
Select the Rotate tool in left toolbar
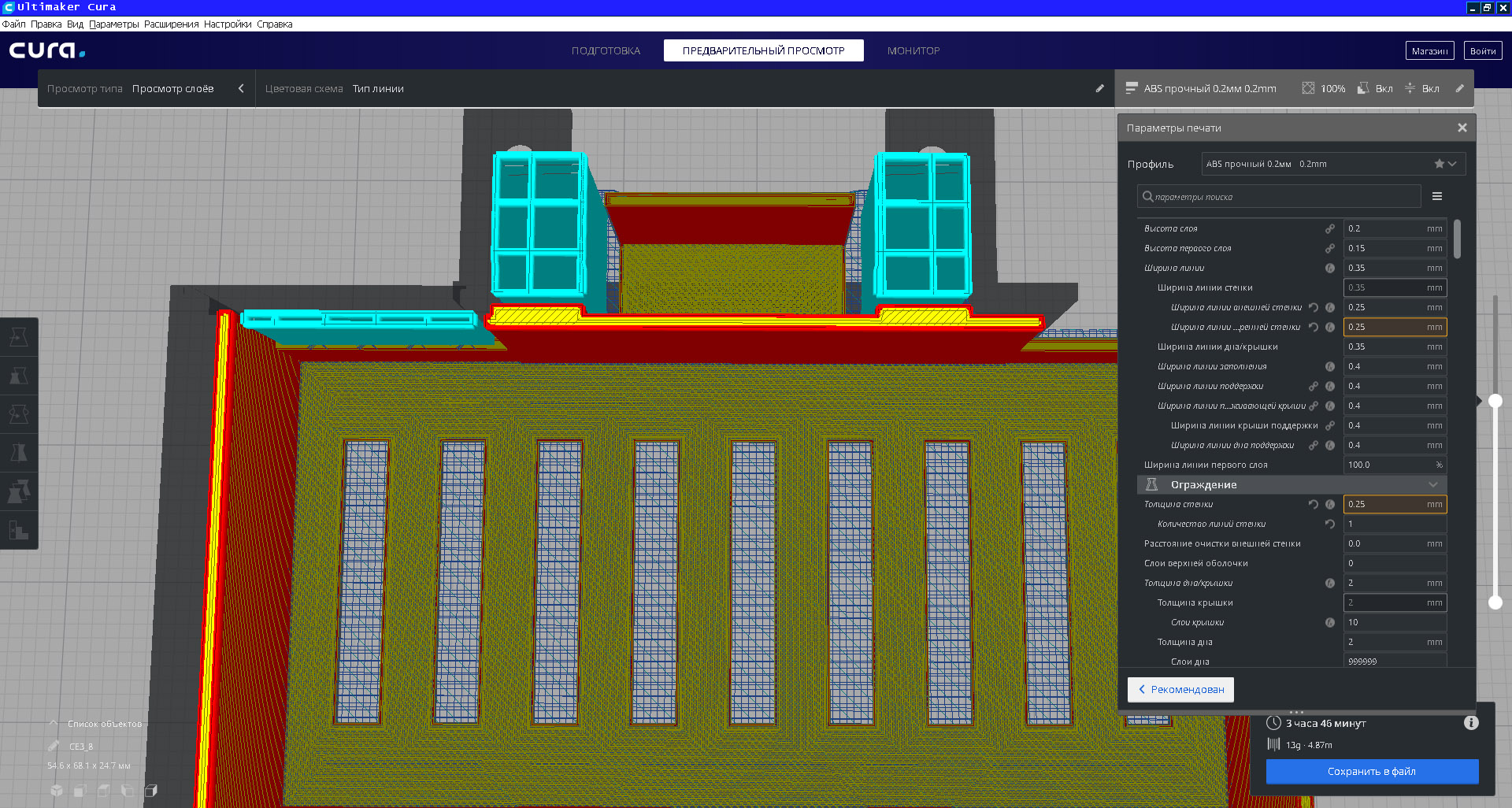[x=19, y=414]
